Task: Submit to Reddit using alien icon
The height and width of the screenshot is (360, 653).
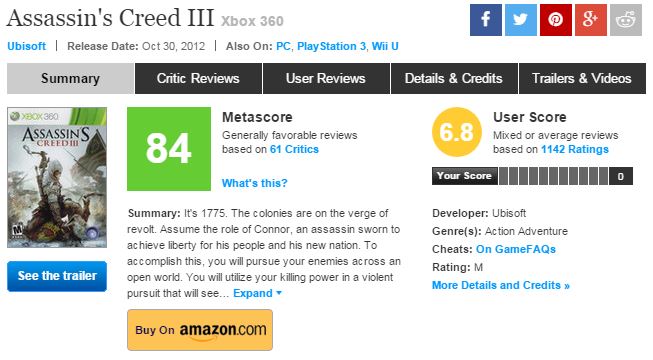Action: pyautogui.click(x=626, y=20)
